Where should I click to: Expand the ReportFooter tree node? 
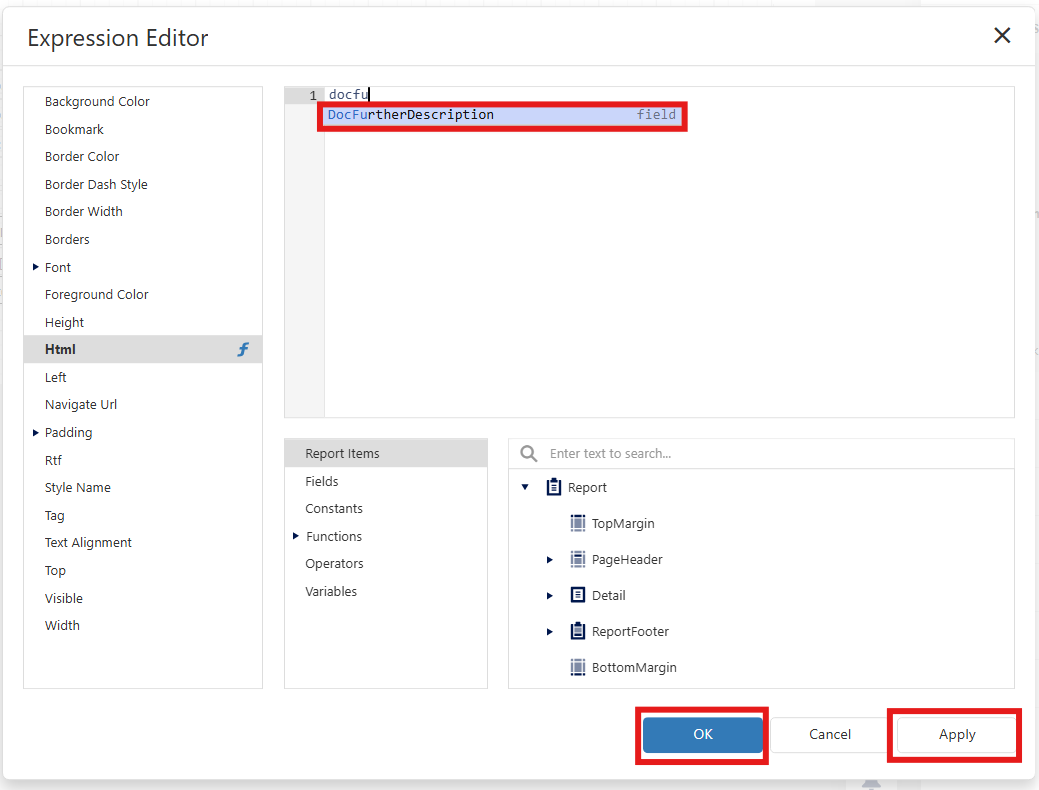(549, 632)
